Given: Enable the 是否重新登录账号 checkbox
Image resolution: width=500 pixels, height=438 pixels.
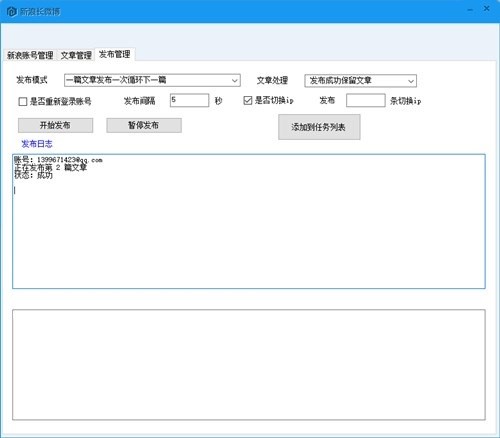Looking at the screenshot, I should tap(23, 101).
